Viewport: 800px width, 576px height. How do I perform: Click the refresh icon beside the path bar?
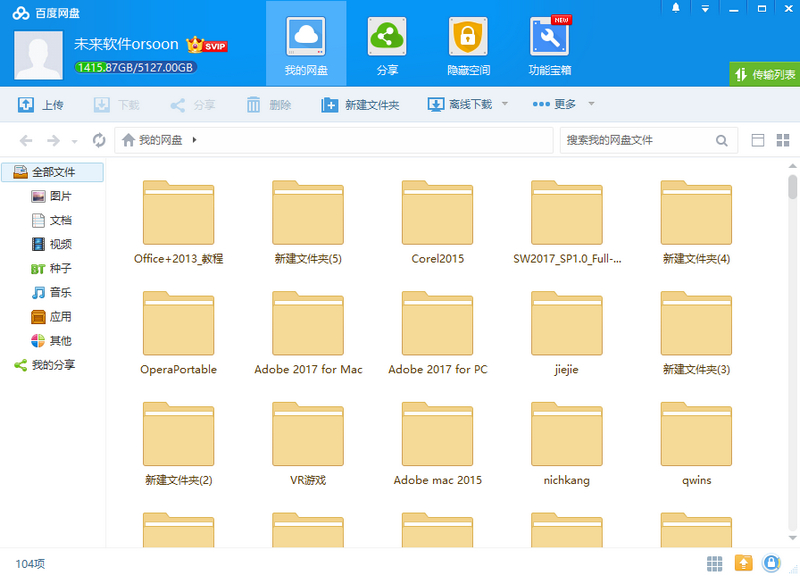[x=99, y=140]
